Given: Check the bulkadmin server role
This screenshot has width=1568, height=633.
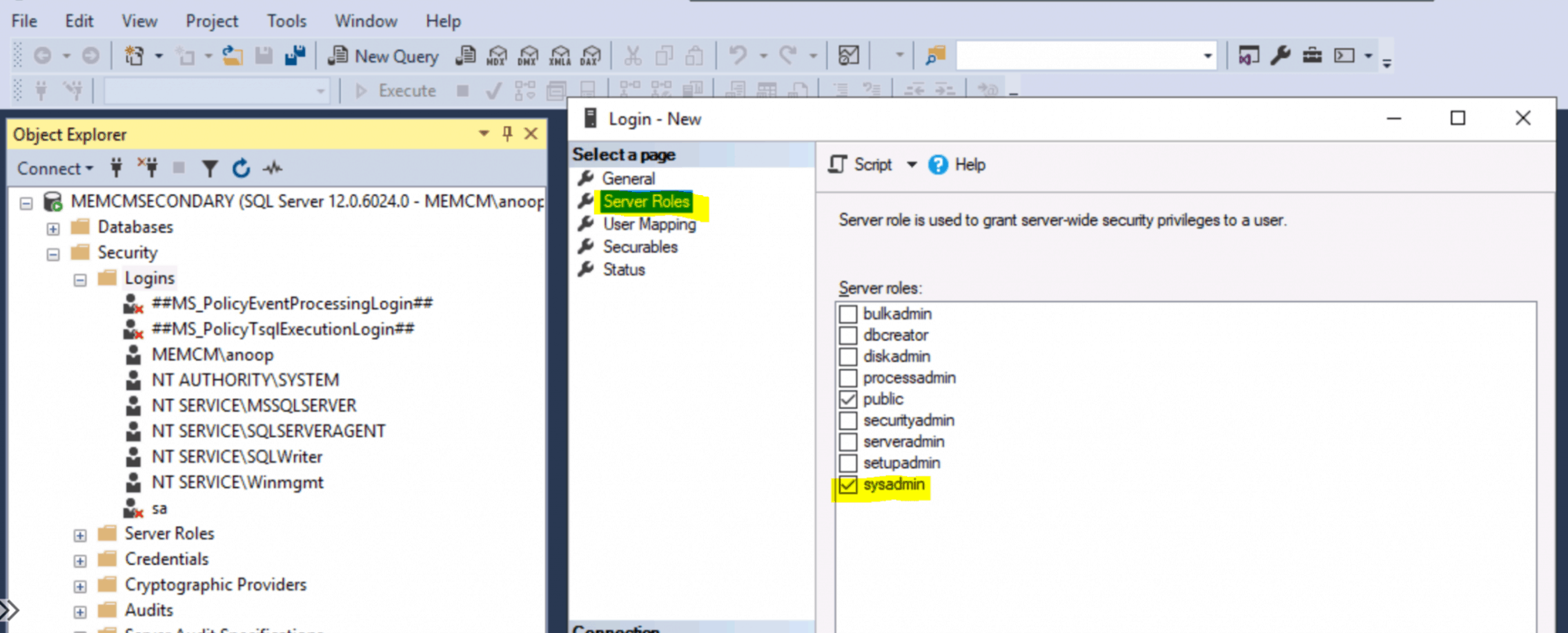Looking at the screenshot, I should click(x=848, y=314).
